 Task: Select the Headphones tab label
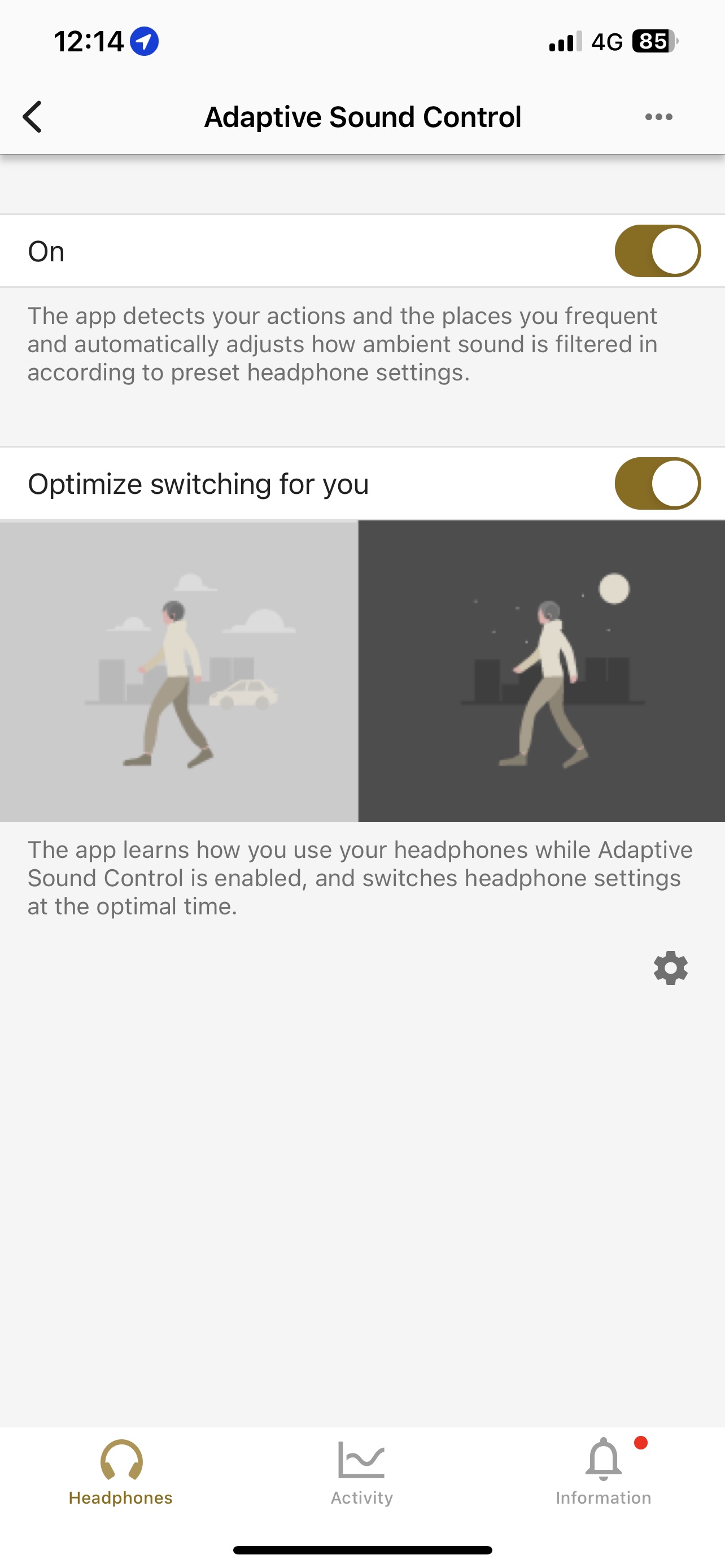coord(120,1498)
